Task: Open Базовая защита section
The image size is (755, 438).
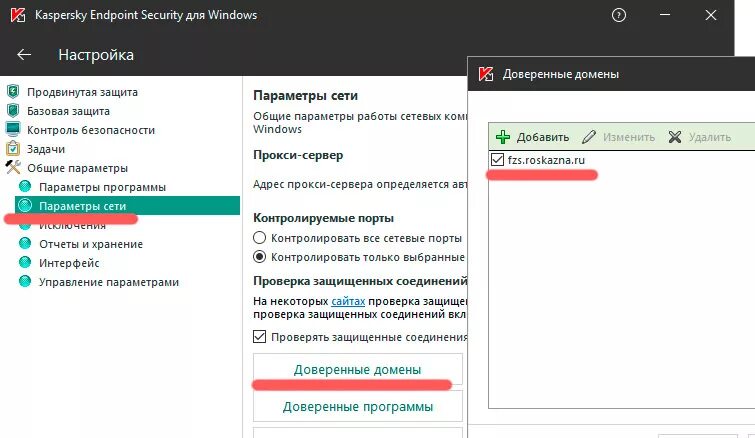Action: 68,111
